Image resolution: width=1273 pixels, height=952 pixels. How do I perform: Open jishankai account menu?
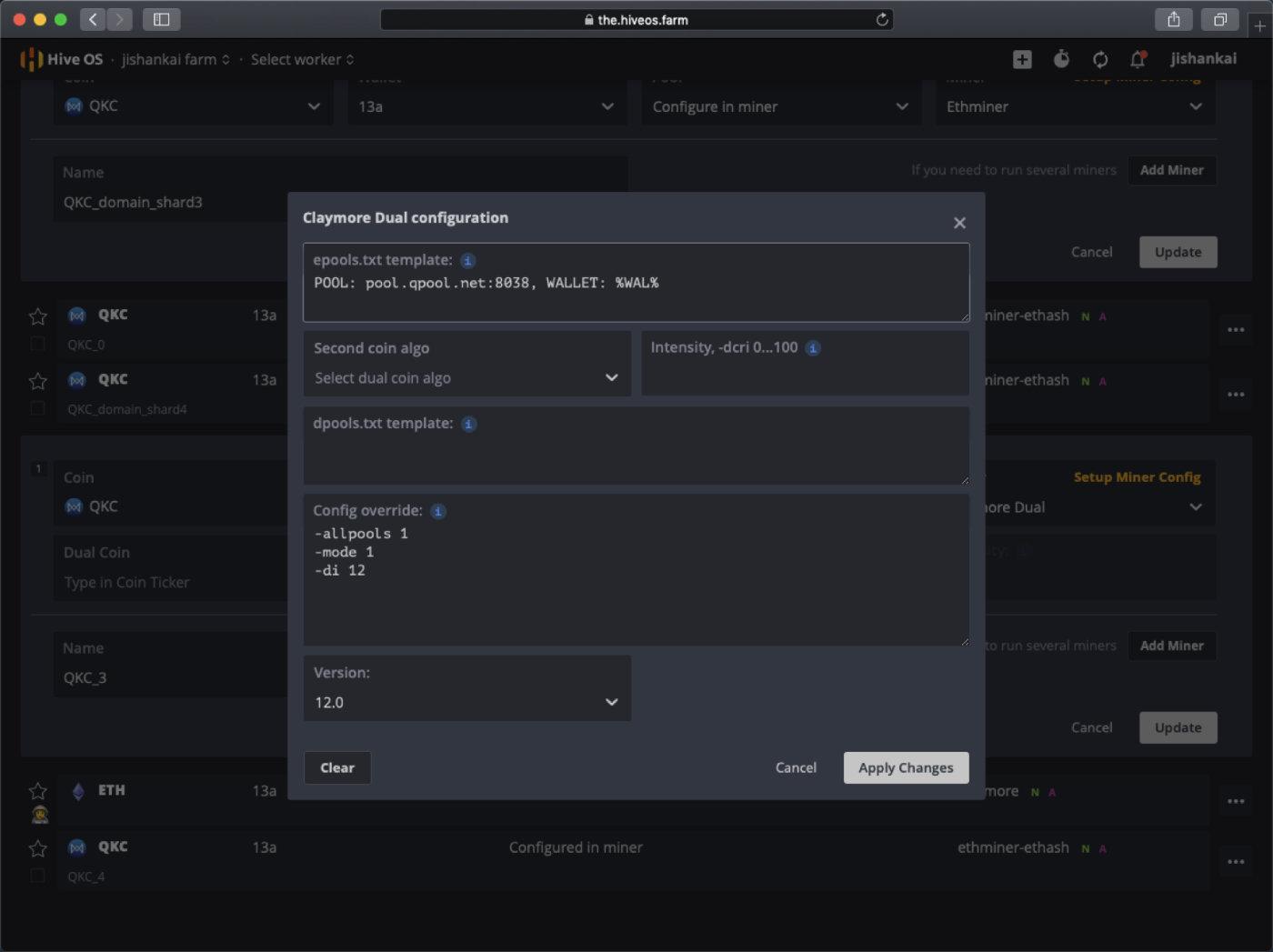click(1203, 59)
